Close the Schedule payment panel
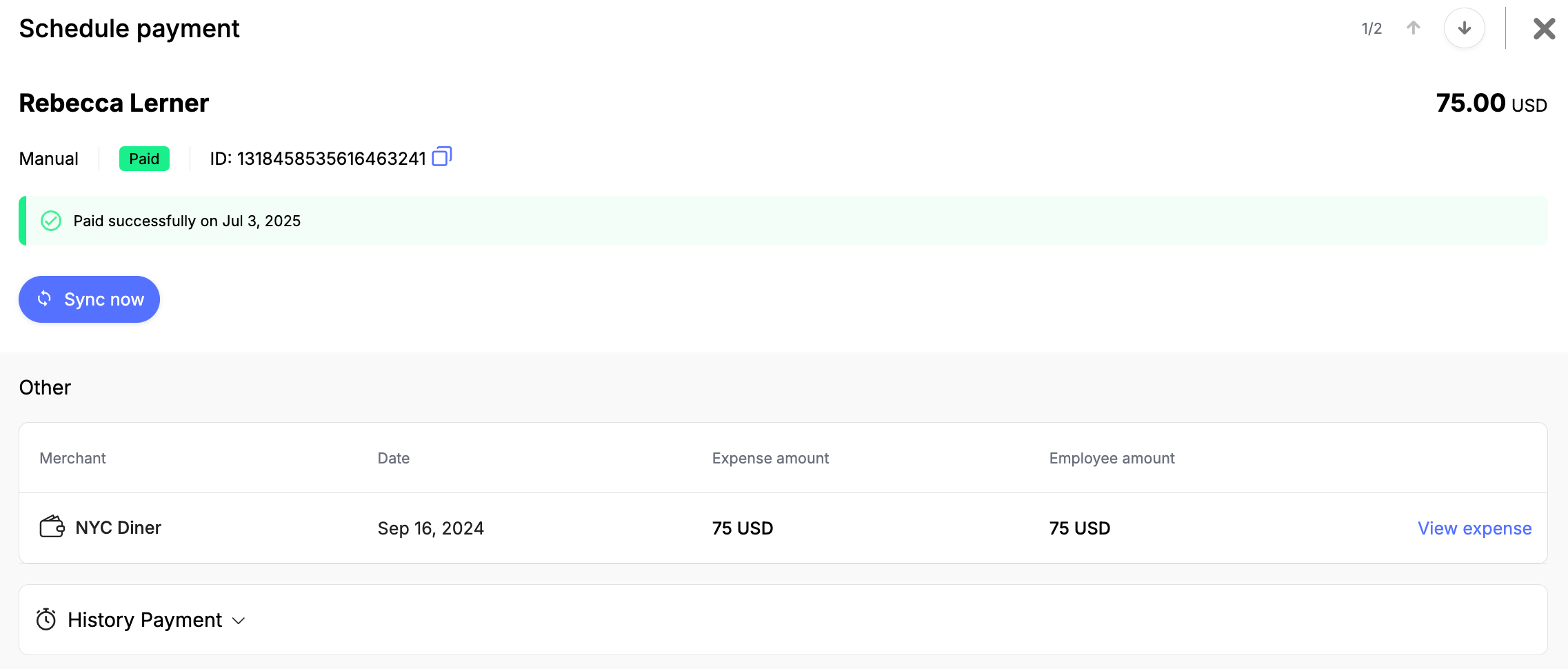This screenshot has height=669, width=1568. pyautogui.click(x=1544, y=29)
